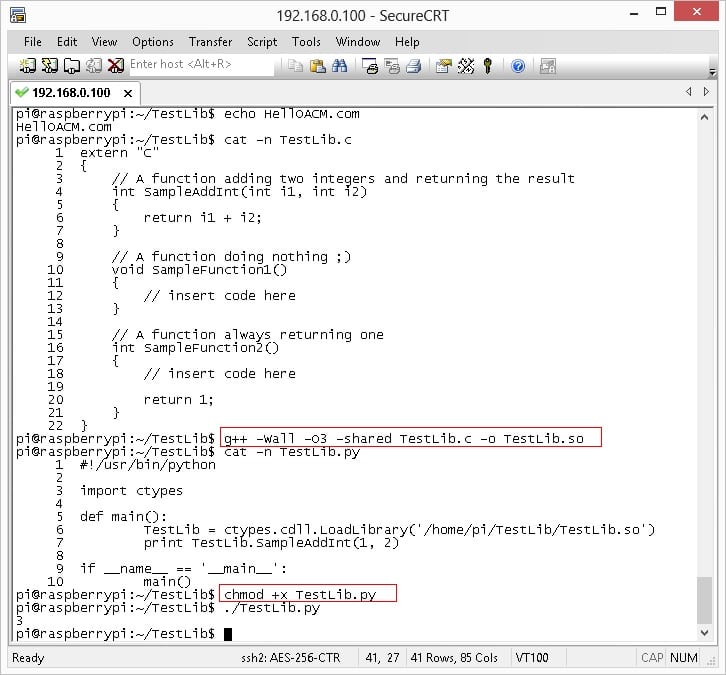
Task: Click the NUM indicator in the status bar
Action: pyautogui.click(x=683, y=658)
